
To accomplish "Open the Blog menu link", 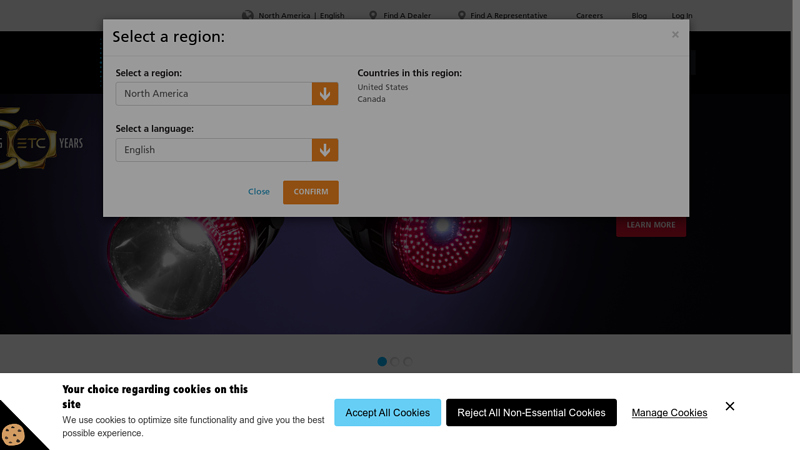I will (639, 16).
